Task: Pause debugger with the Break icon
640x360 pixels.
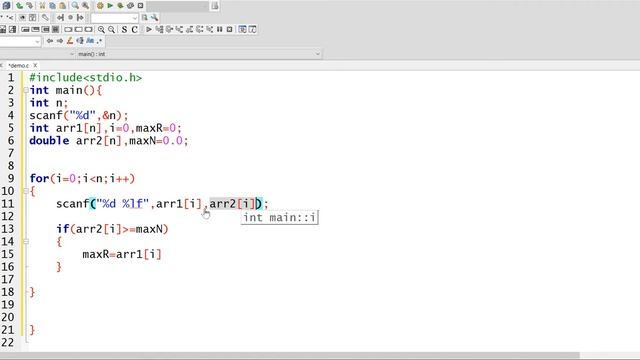Action: pyautogui.click(x=220, y=29)
